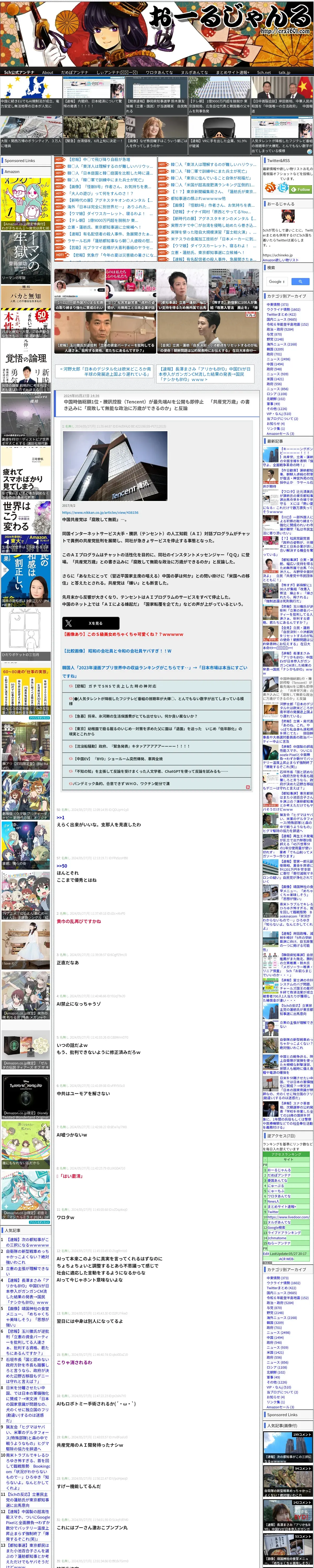This screenshot has width=314, height=1568.
Task: Open link '【比較画像】昭和の会社員と令和の会社員ヤバすぎ'
Action: (x=117, y=651)
